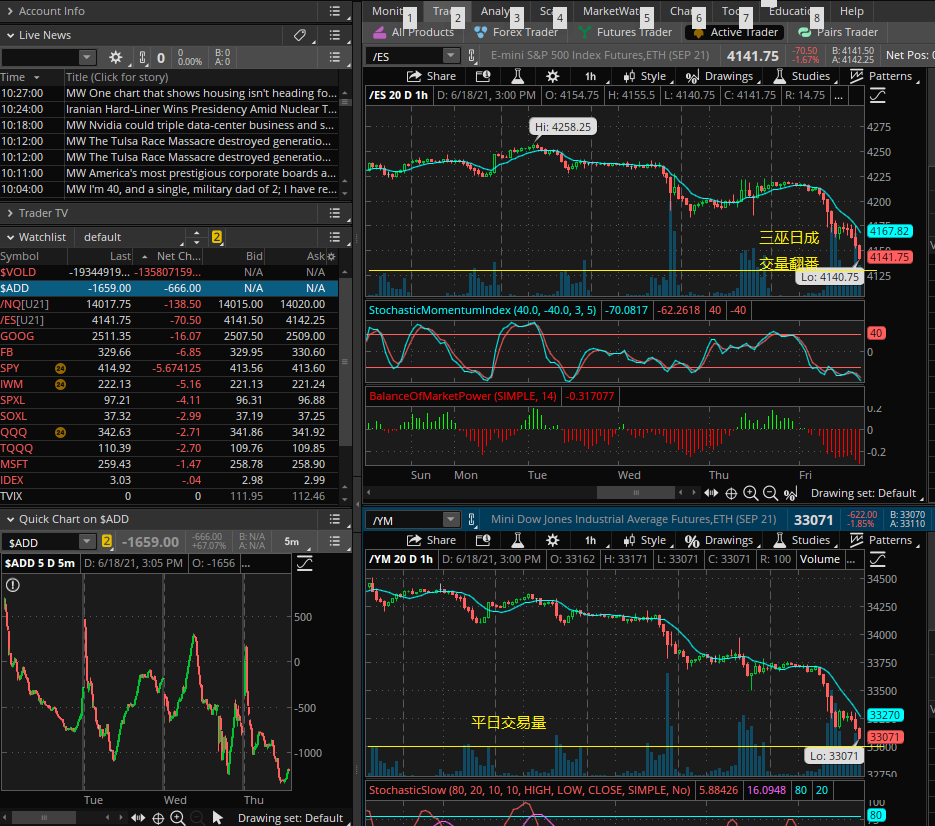Open chart settings gear on the /YM chart
The width and height of the screenshot is (935, 826).
click(553, 540)
